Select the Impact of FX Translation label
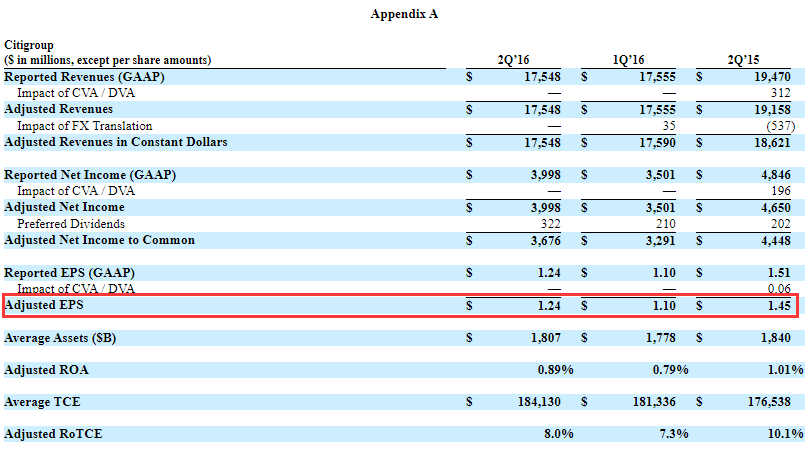Screen dimensions: 811x456 pos(85,126)
